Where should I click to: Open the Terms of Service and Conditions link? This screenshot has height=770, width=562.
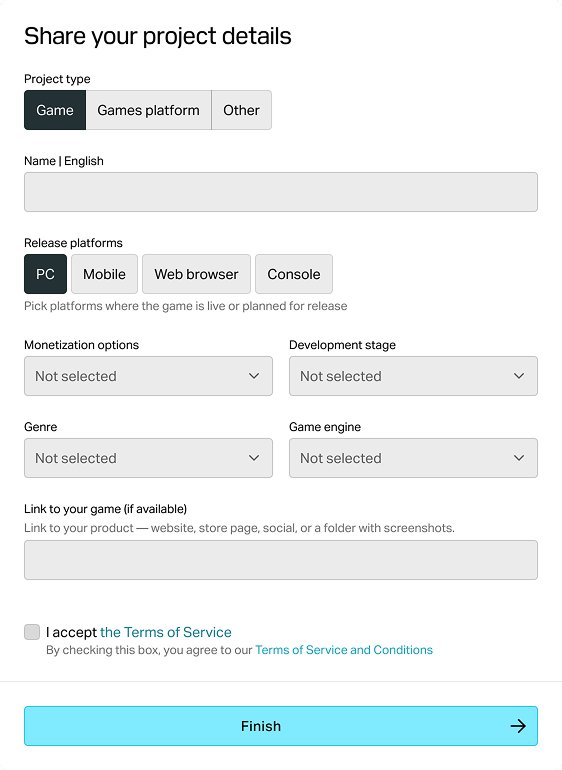[x=344, y=650]
